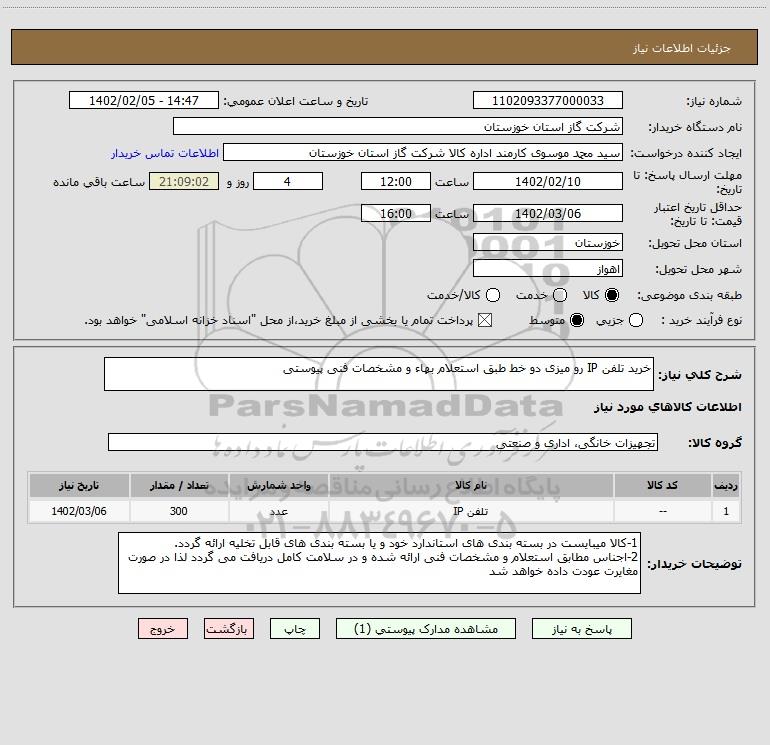
Task: Click the general description field خرید تلفن IP
Action: (x=379, y=374)
